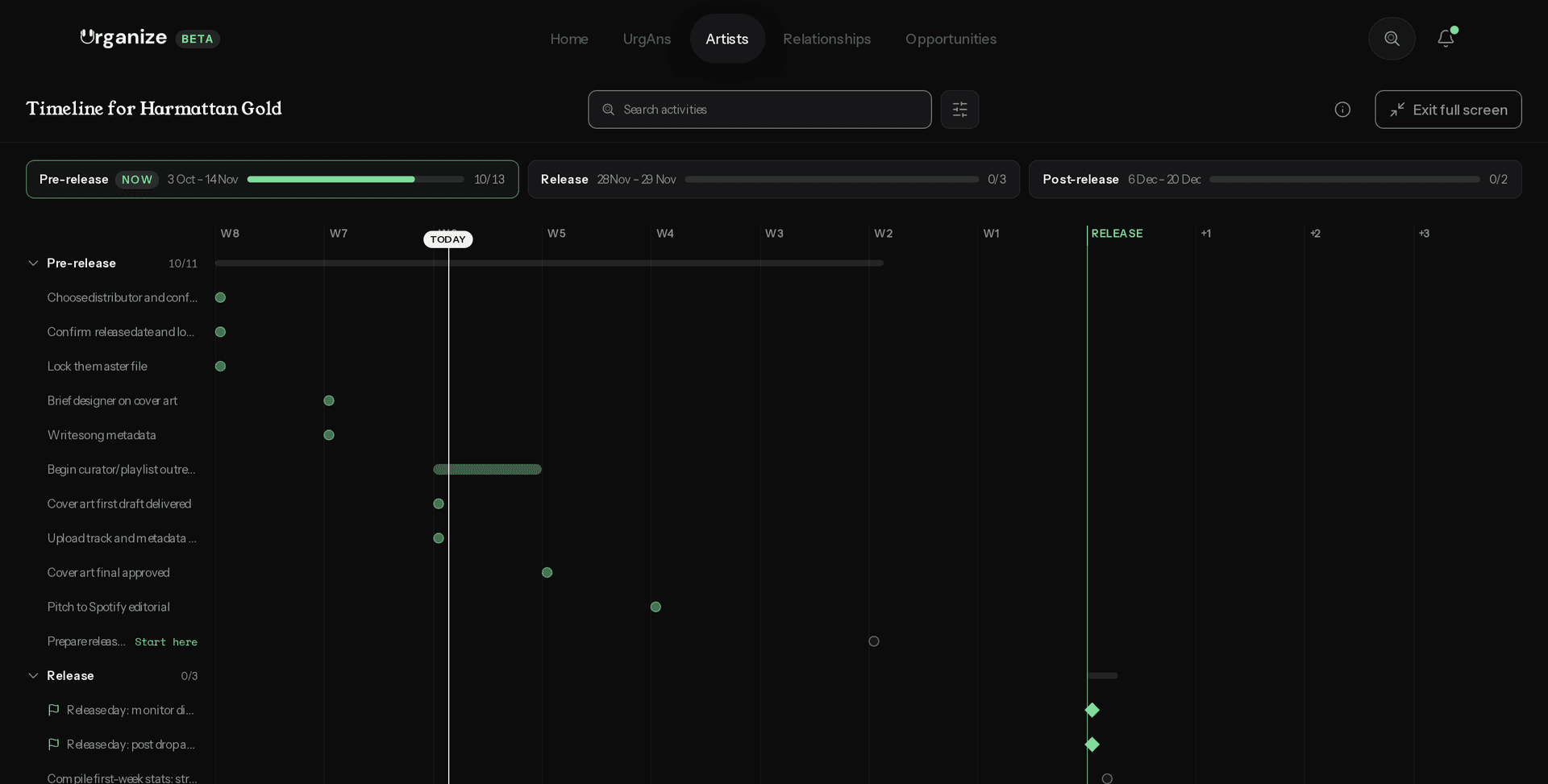1548x784 pixels.
Task: Select the Post-release phase card
Action: (1275, 180)
